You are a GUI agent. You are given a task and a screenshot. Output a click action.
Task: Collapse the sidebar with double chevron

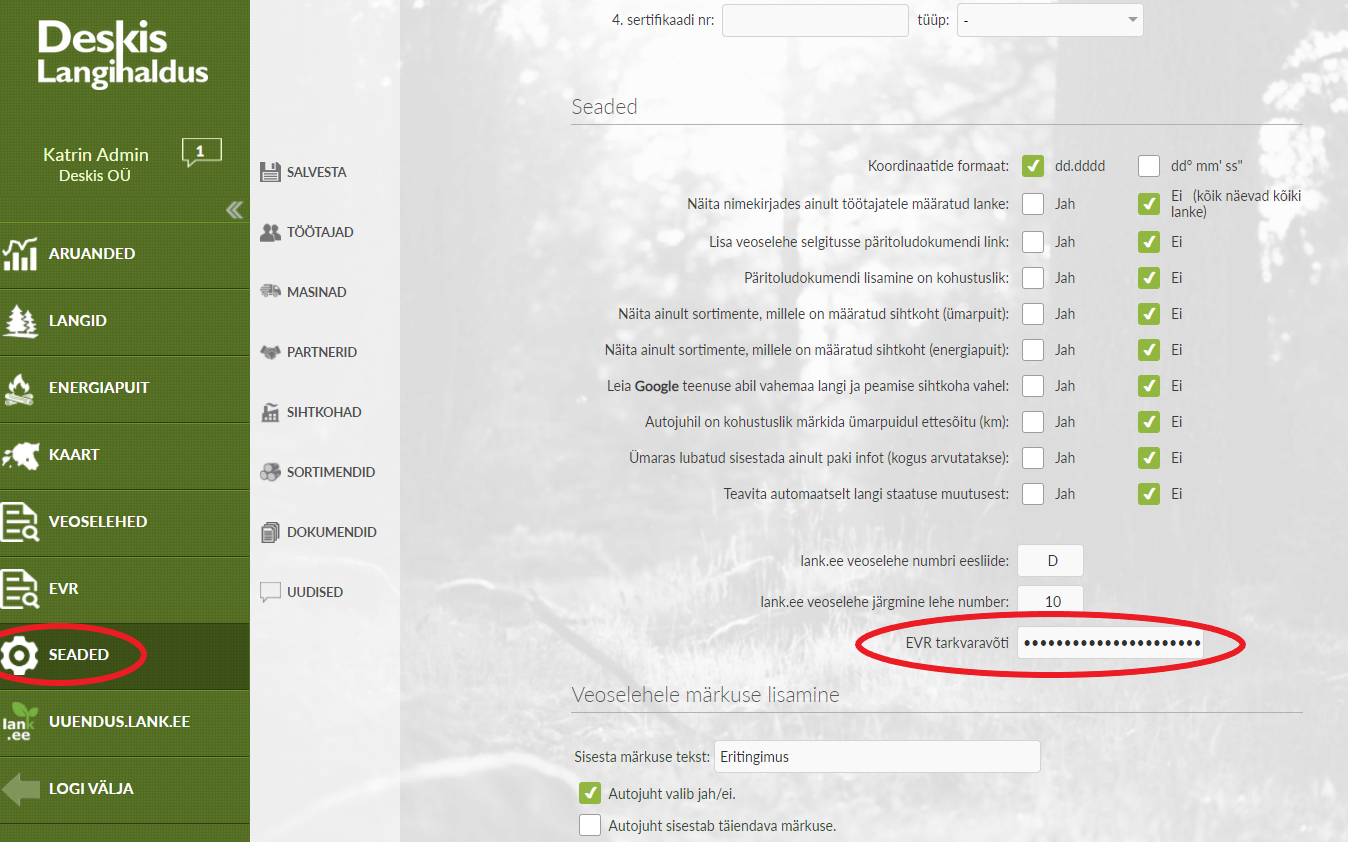[x=234, y=209]
